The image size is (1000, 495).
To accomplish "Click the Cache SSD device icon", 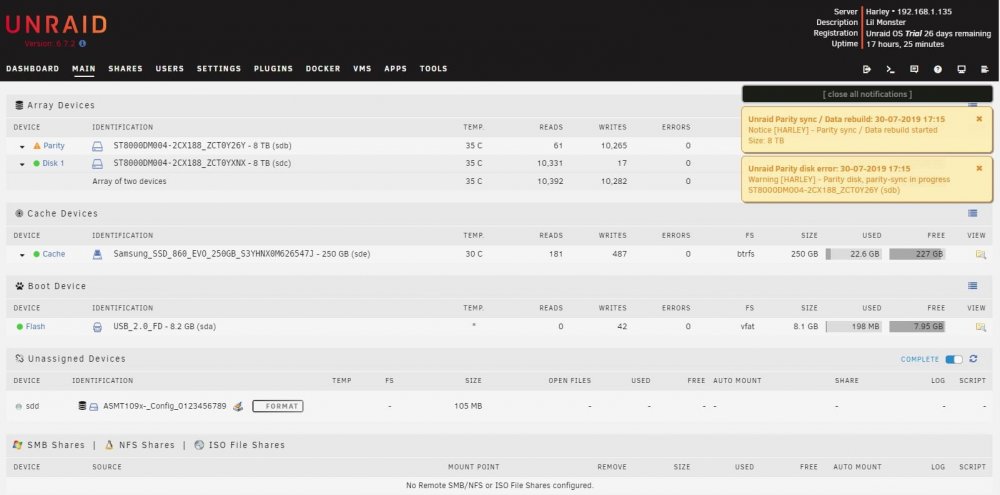I will [97, 255].
